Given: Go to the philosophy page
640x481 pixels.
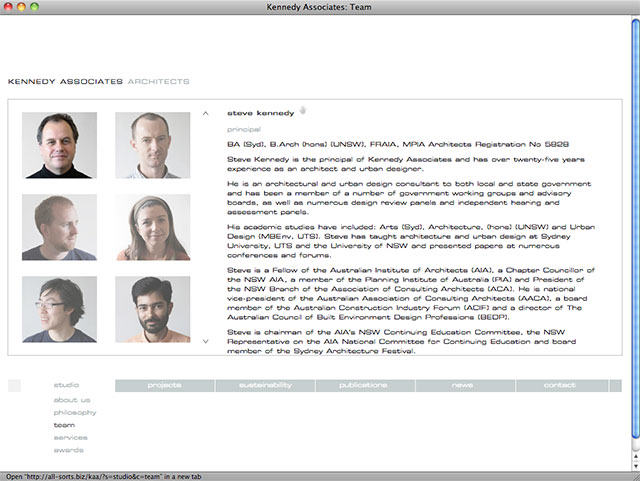Looking at the screenshot, I should [75, 413].
